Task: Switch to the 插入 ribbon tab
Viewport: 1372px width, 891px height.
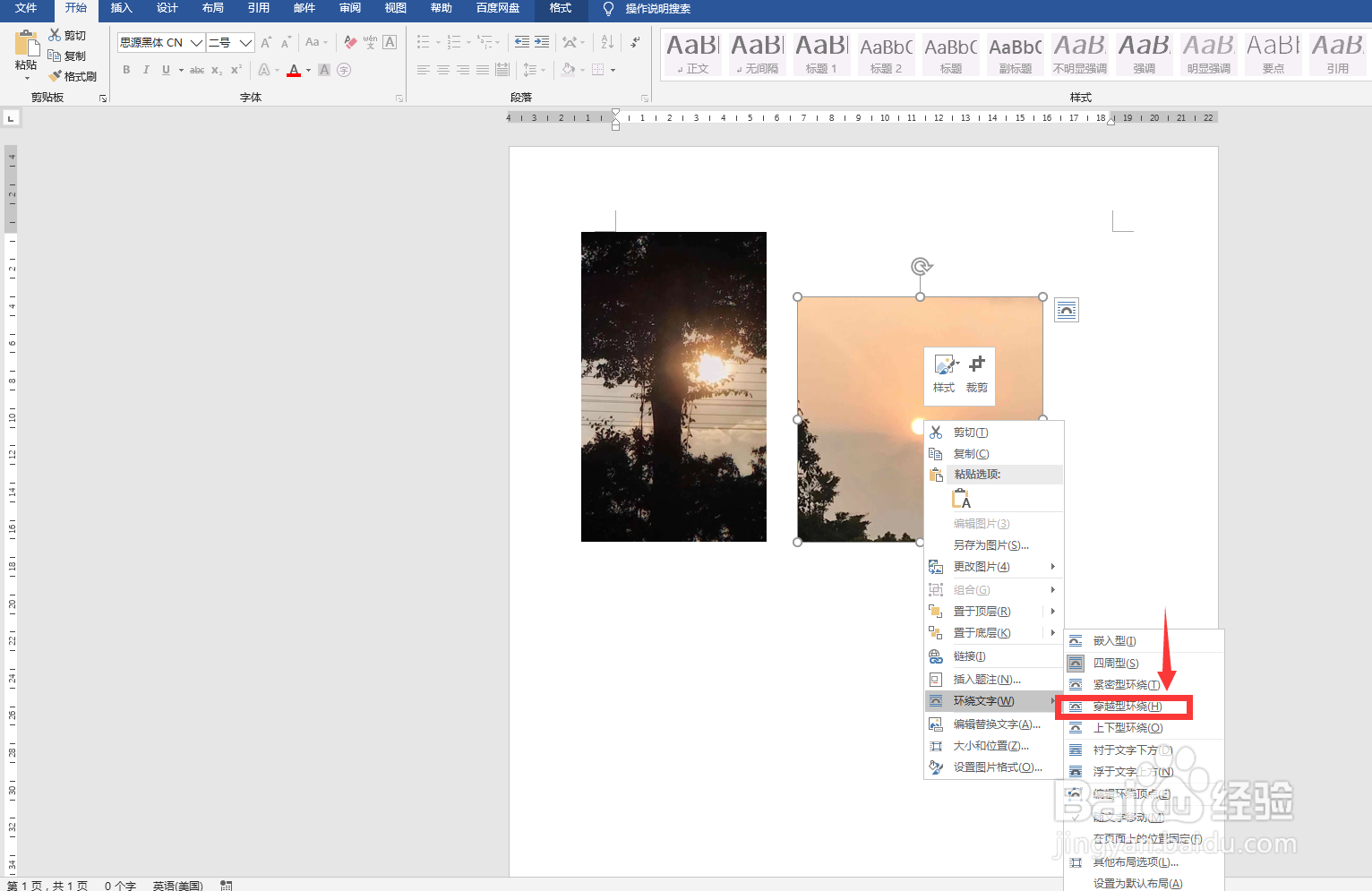Action: (121, 8)
